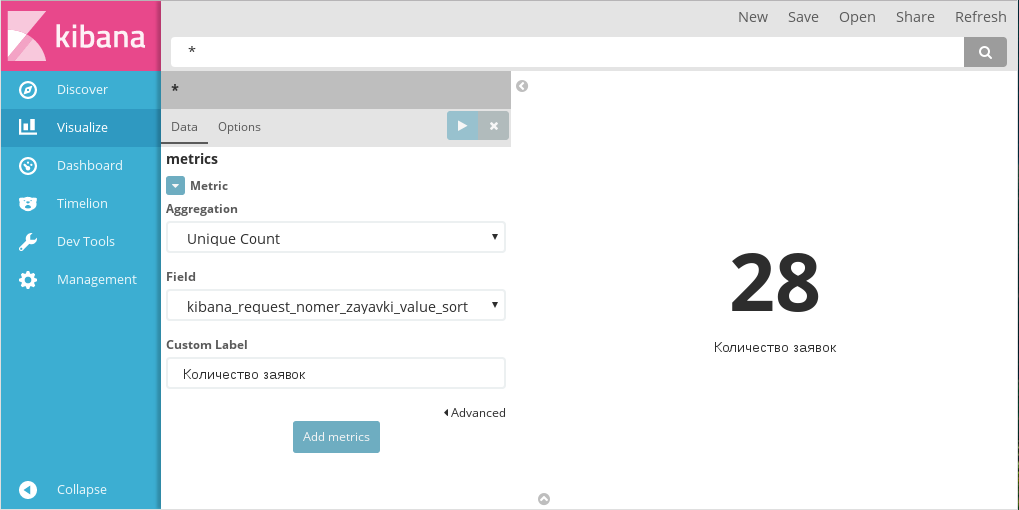
Task: Open the Visualize link in the sidebar
Action: (x=83, y=127)
